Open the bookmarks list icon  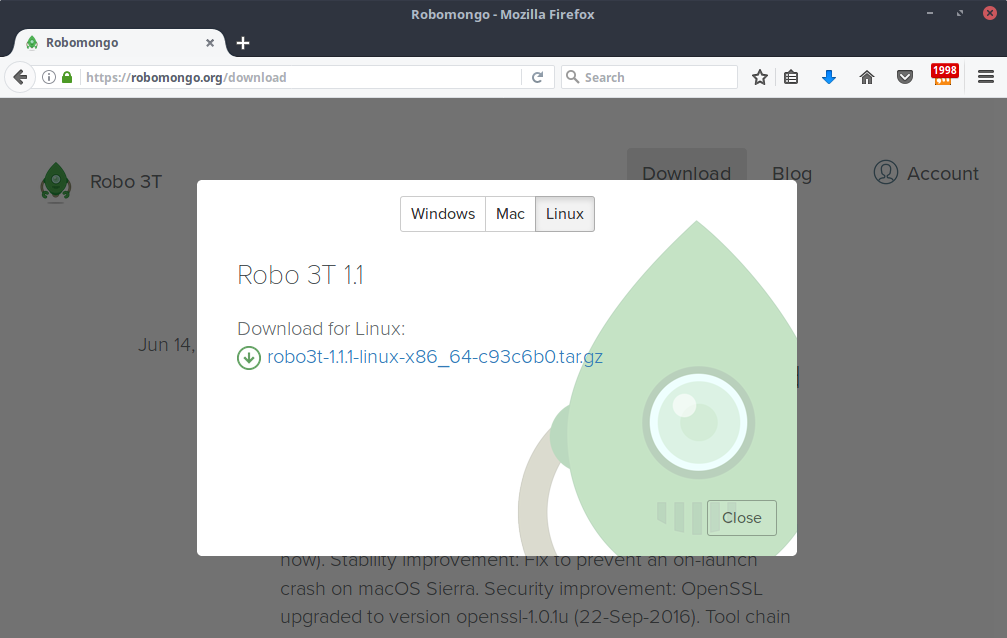791,77
